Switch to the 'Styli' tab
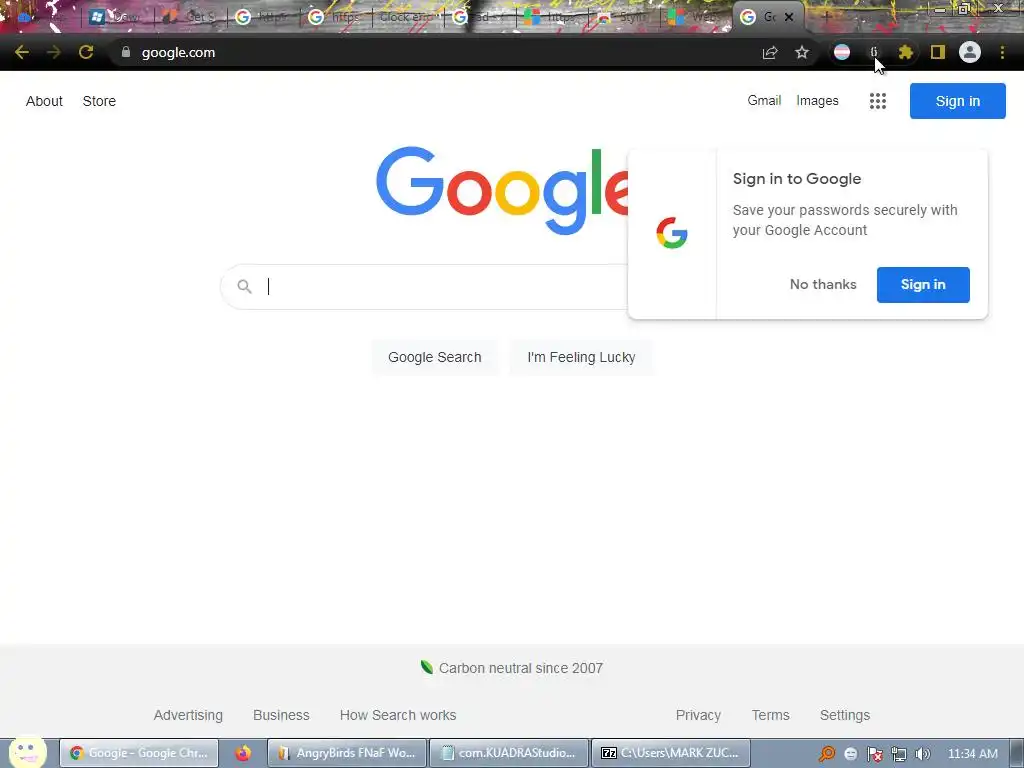 624,17
